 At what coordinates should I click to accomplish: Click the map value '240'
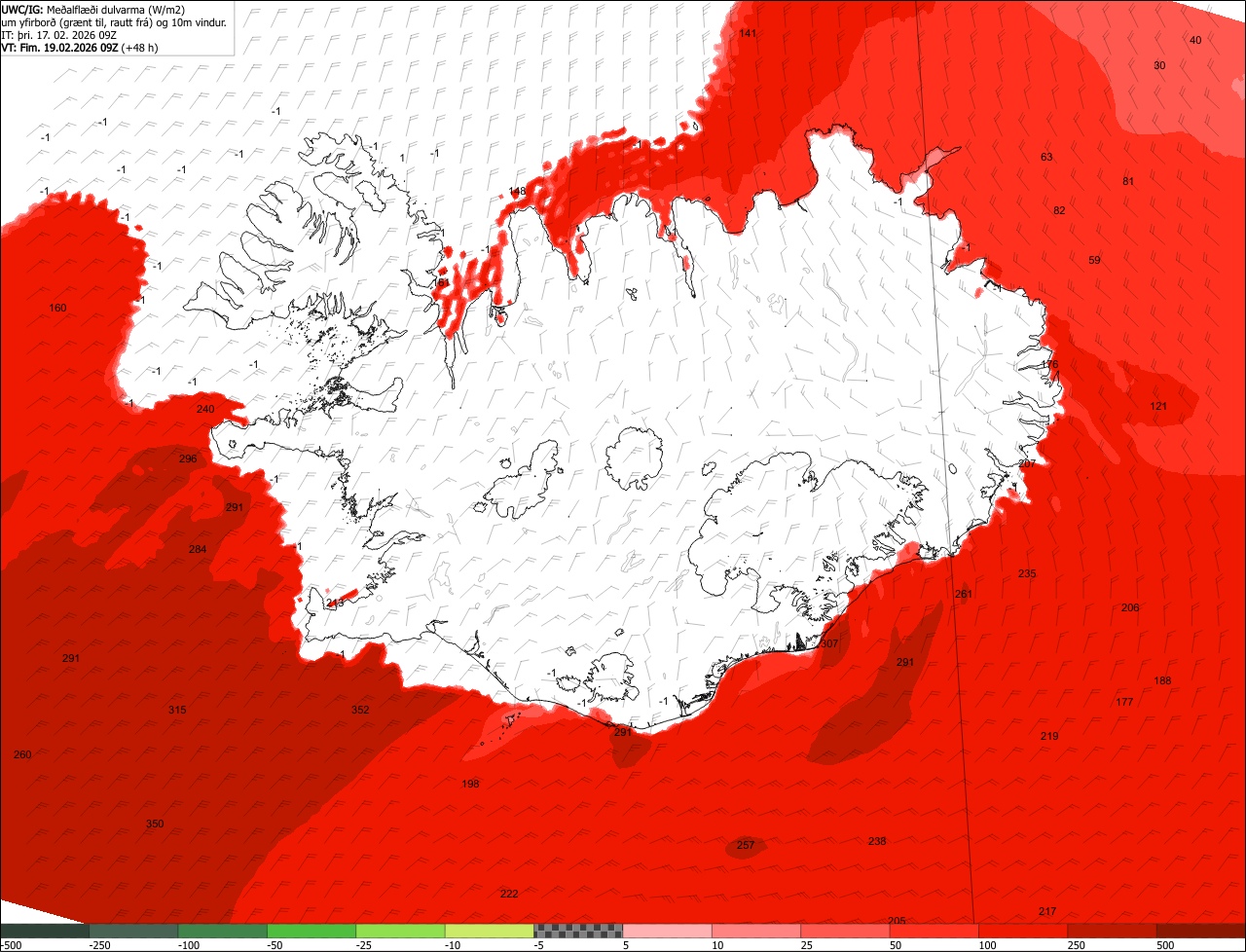click(205, 409)
